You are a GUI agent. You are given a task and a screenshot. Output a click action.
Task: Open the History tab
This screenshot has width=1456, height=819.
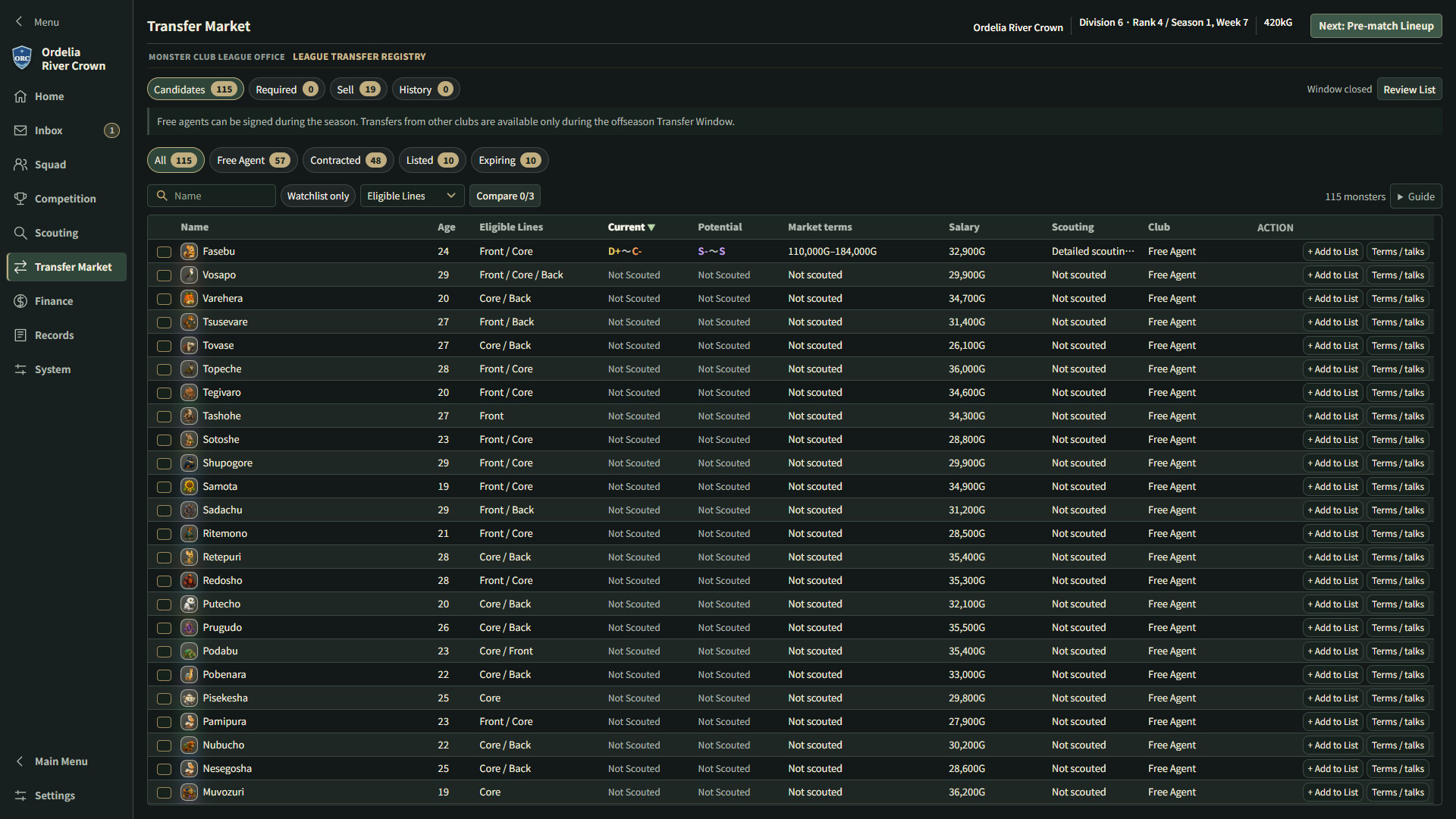[425, 89]
